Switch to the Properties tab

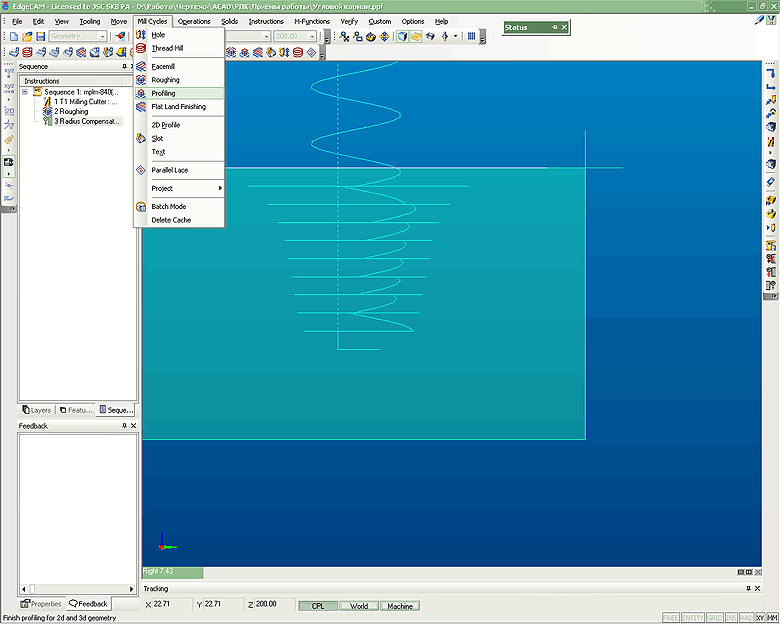(41, 604)
